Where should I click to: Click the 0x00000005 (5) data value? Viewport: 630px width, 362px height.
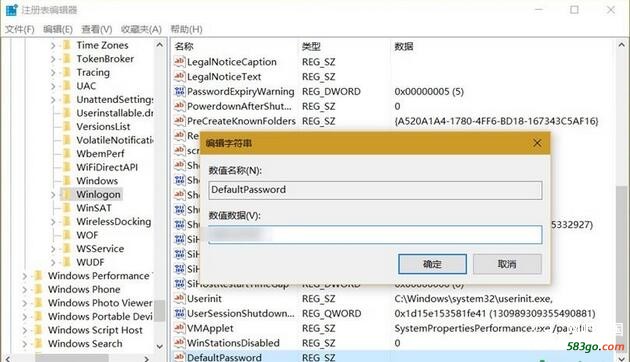tap(429, 92)
